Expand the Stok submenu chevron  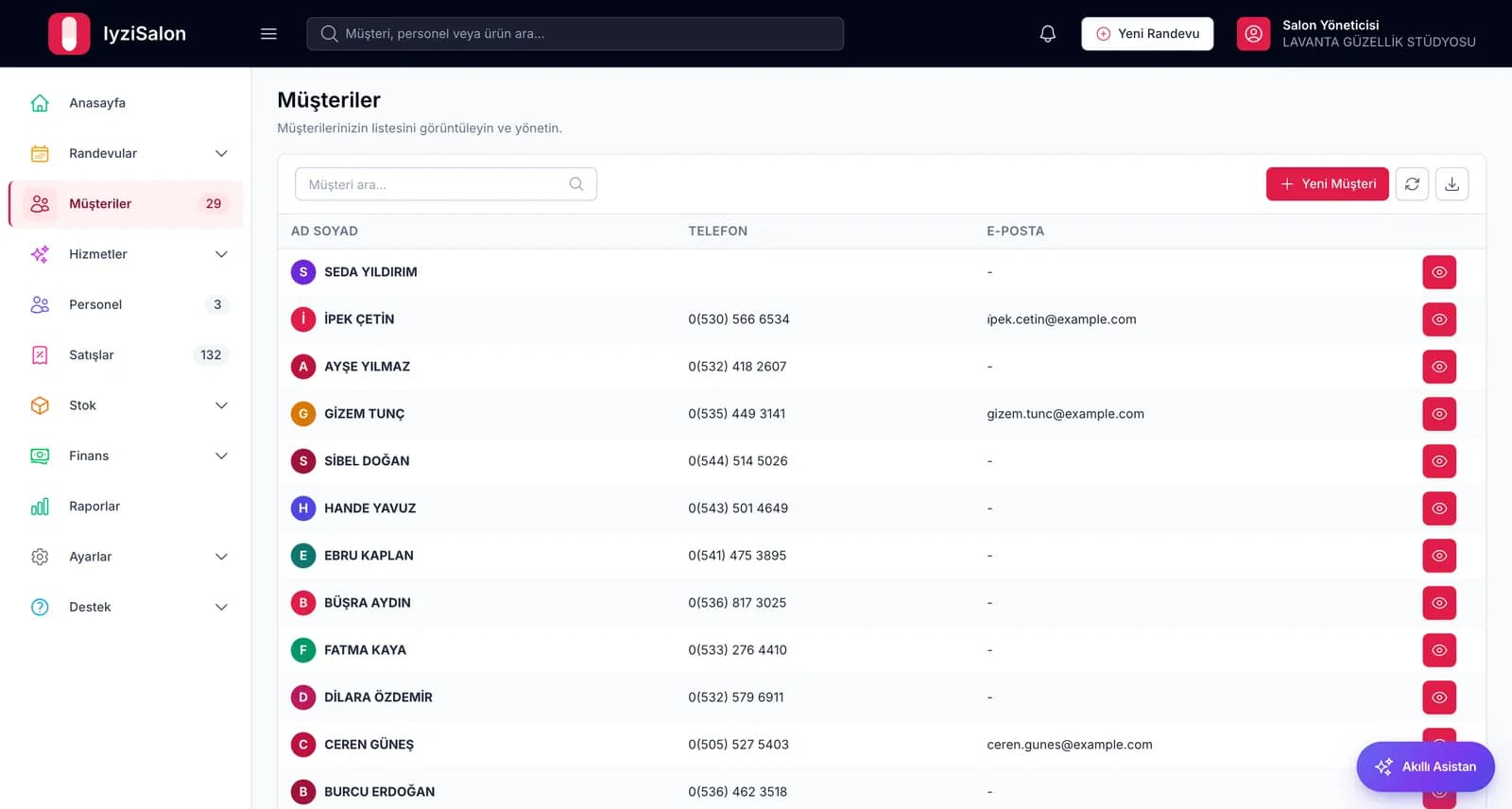pos(221,405)
